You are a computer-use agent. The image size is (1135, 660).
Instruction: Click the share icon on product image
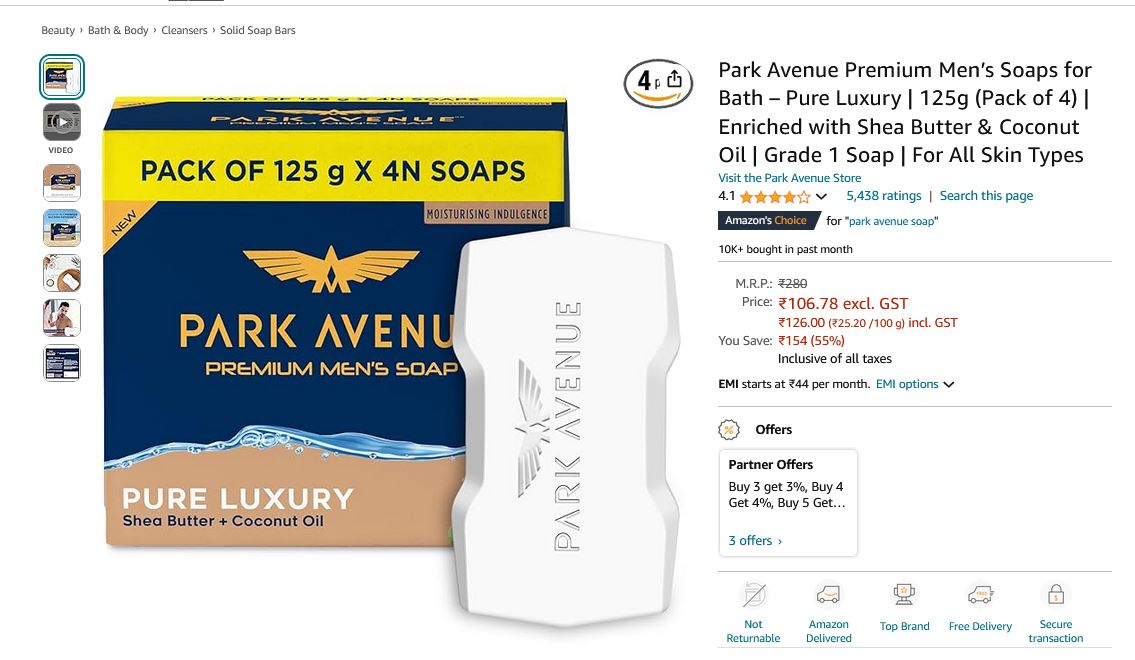pos(674,78)
